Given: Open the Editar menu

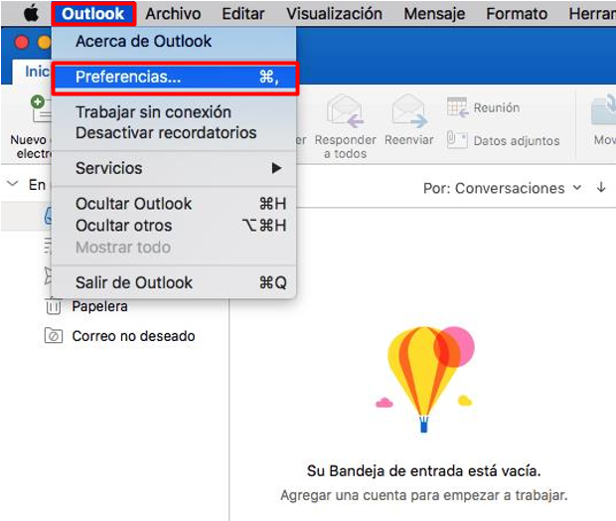Looking at the screenshot, I should point(243,14).
